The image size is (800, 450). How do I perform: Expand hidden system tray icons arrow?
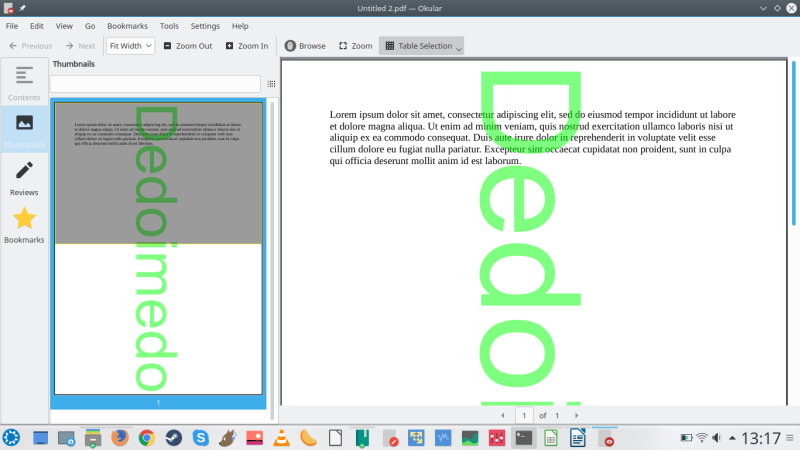click(733, 438)
